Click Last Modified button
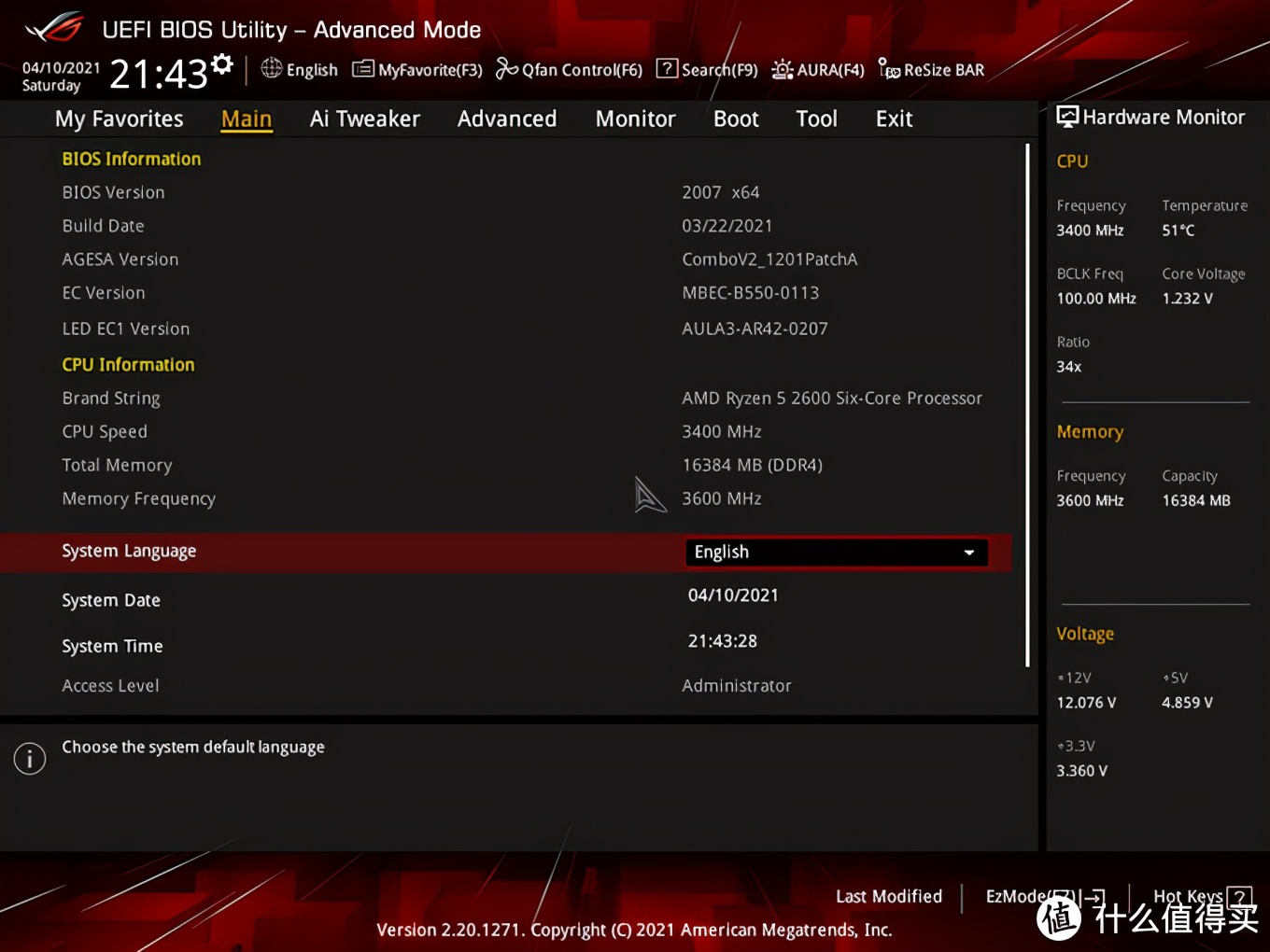 [x=889, y=897]
